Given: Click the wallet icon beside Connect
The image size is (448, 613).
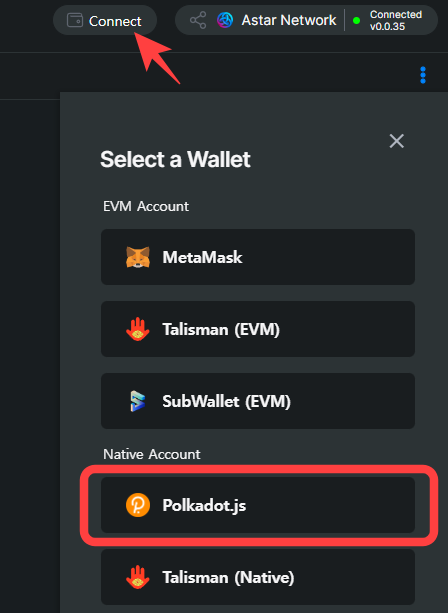Looking at the screenshot, I should pos(75,20).
